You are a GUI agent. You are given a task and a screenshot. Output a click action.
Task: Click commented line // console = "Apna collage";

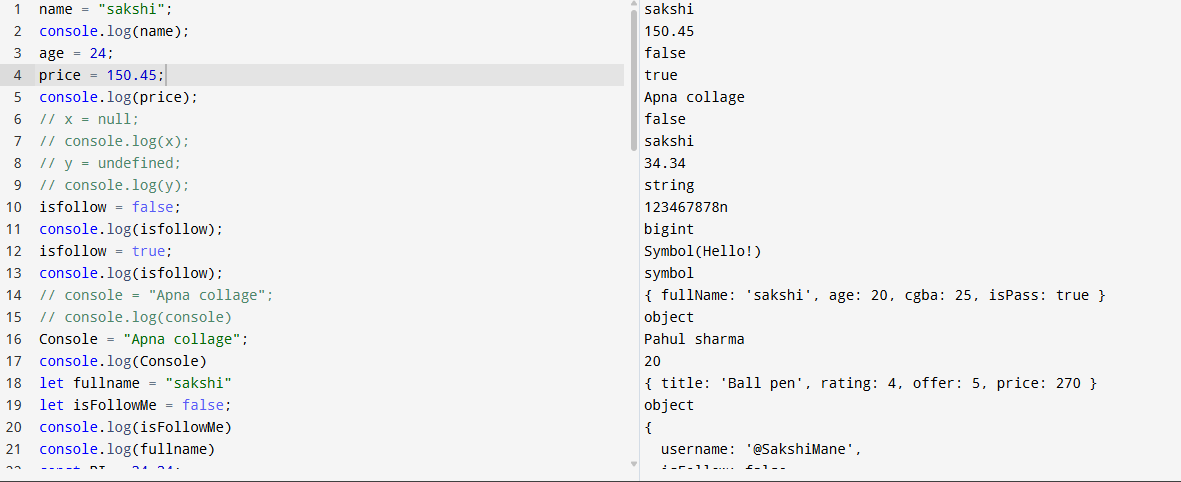click(x=156, y=294)
